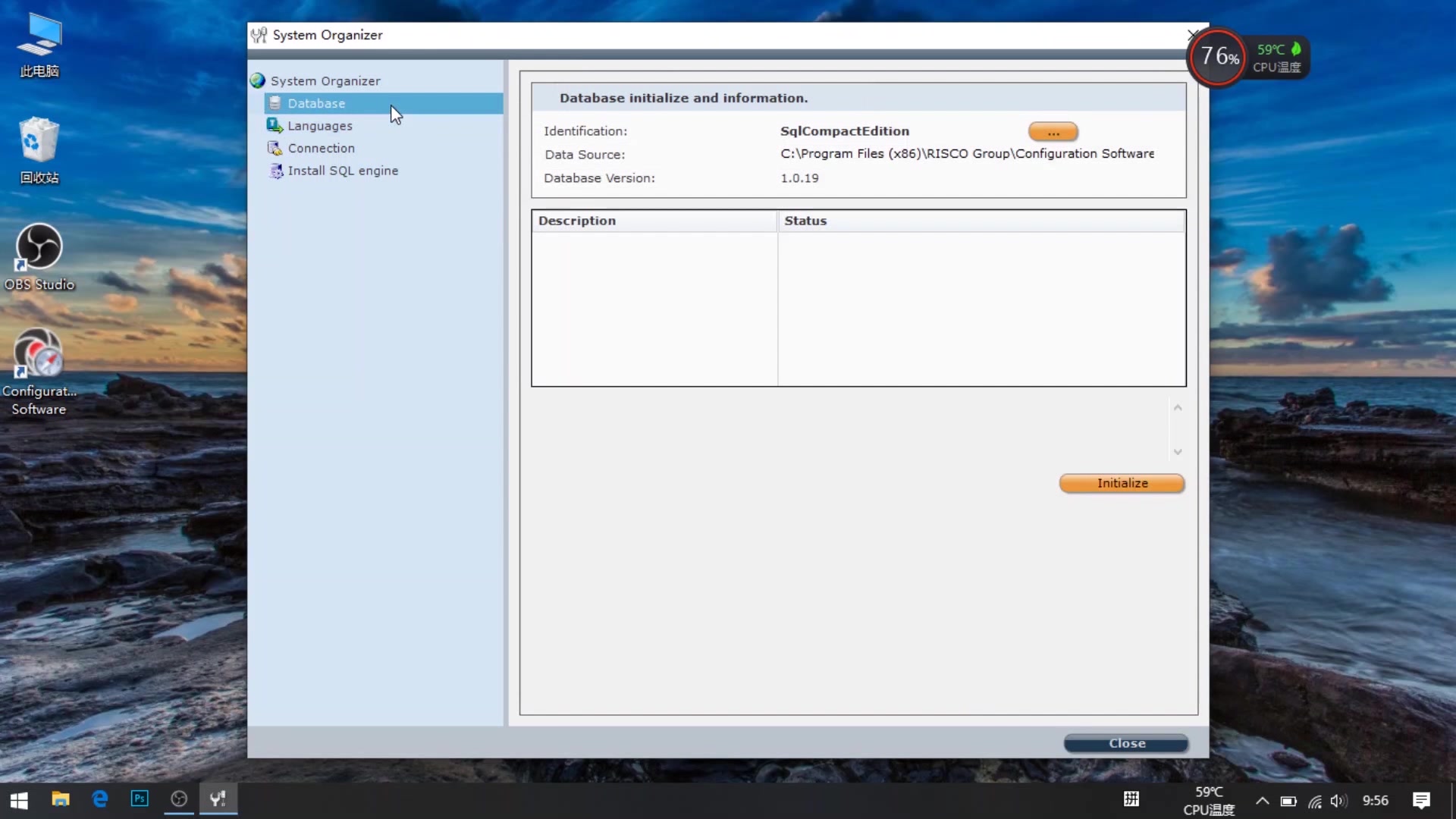Click the input method icon in tray

(1131, 799)
